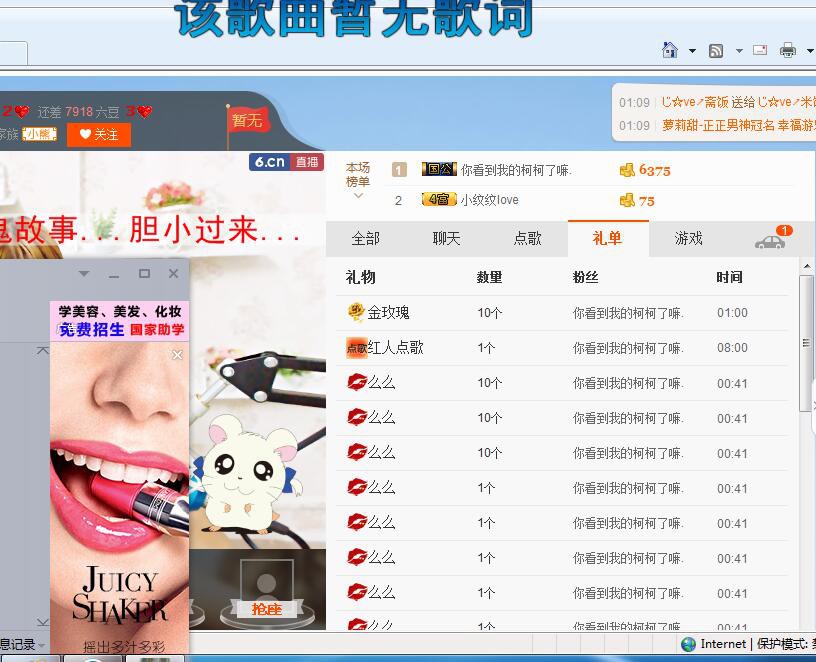The height and width of the screenshot is (662, 816).
Task: Click the lips icon in first 么么 row
Action: click(357, 383)
